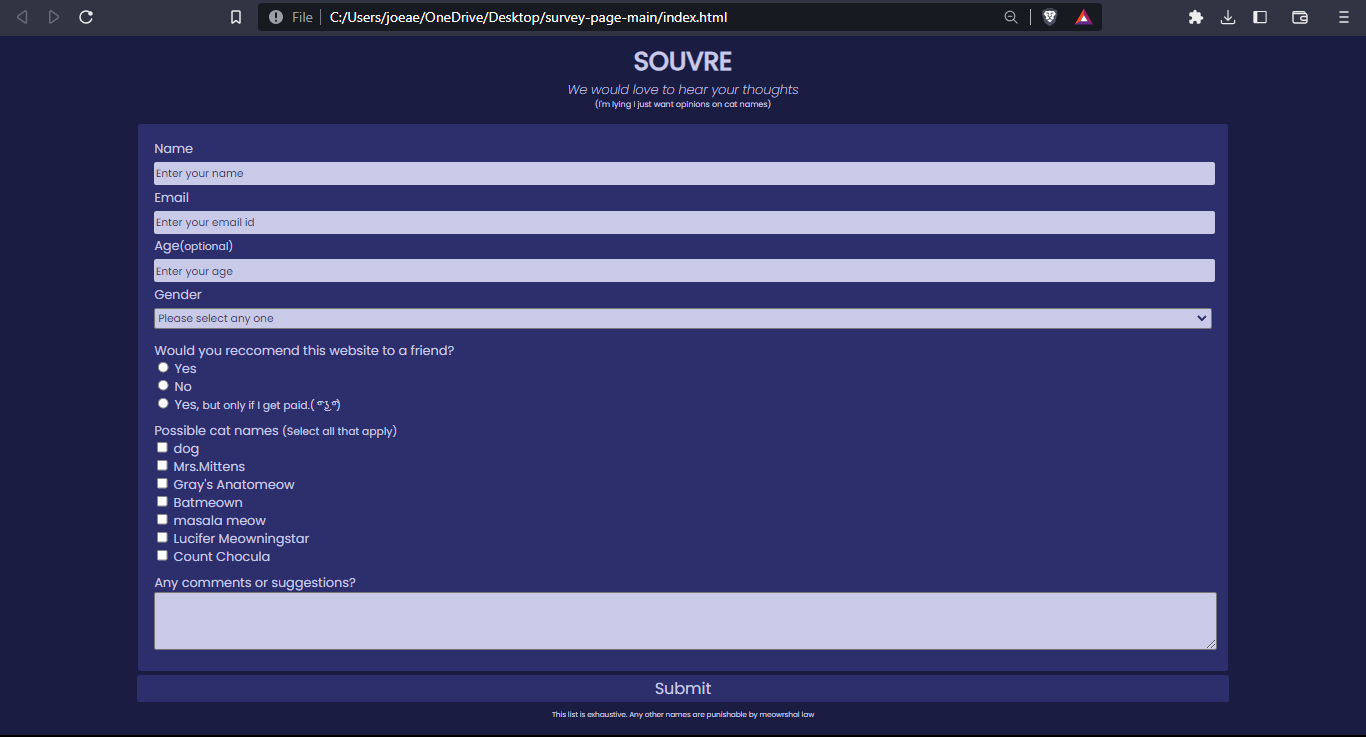
Task: Open the browser hamburger menu
Action: (x=1342, y=17)
